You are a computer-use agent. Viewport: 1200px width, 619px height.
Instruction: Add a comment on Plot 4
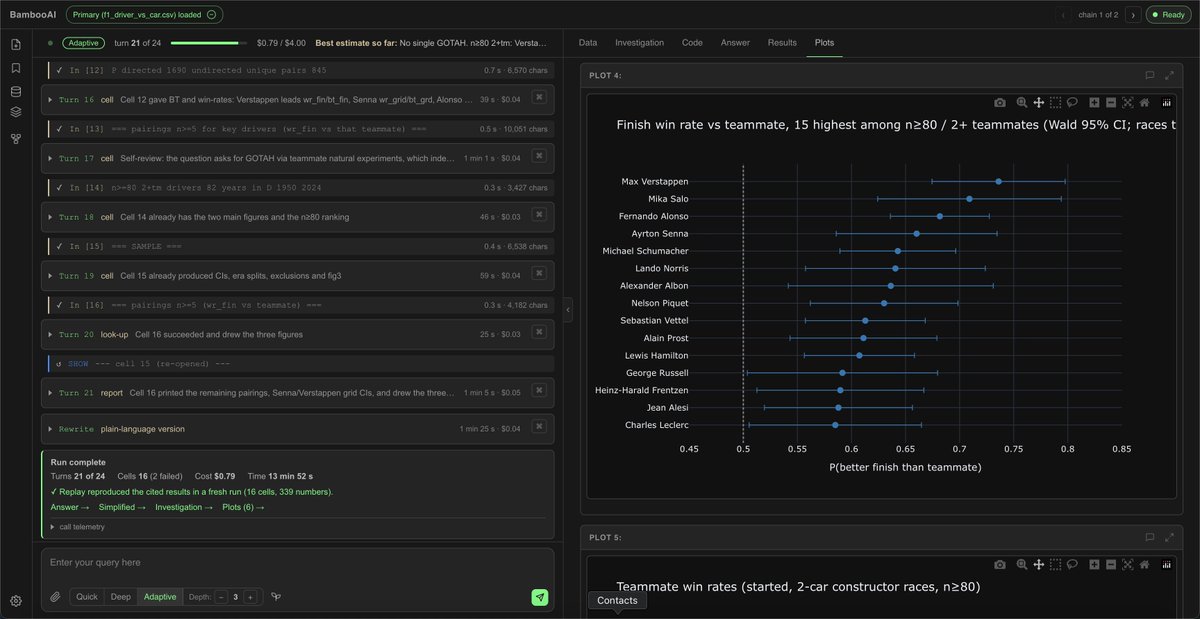point(1150,75)
